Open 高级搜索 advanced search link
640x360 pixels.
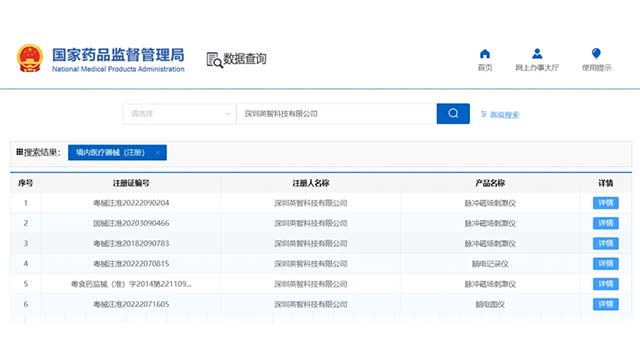[504, 115]
